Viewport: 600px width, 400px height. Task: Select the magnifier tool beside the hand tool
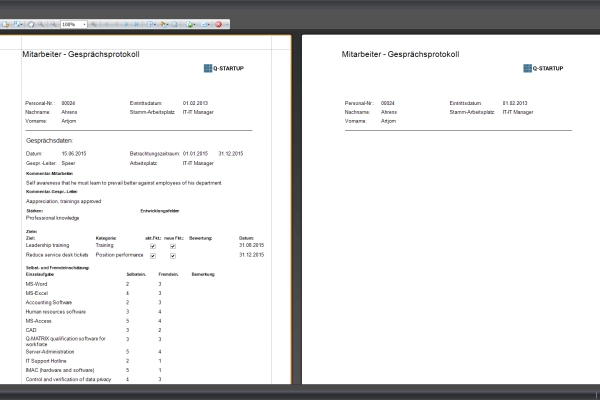pos(41,24)
